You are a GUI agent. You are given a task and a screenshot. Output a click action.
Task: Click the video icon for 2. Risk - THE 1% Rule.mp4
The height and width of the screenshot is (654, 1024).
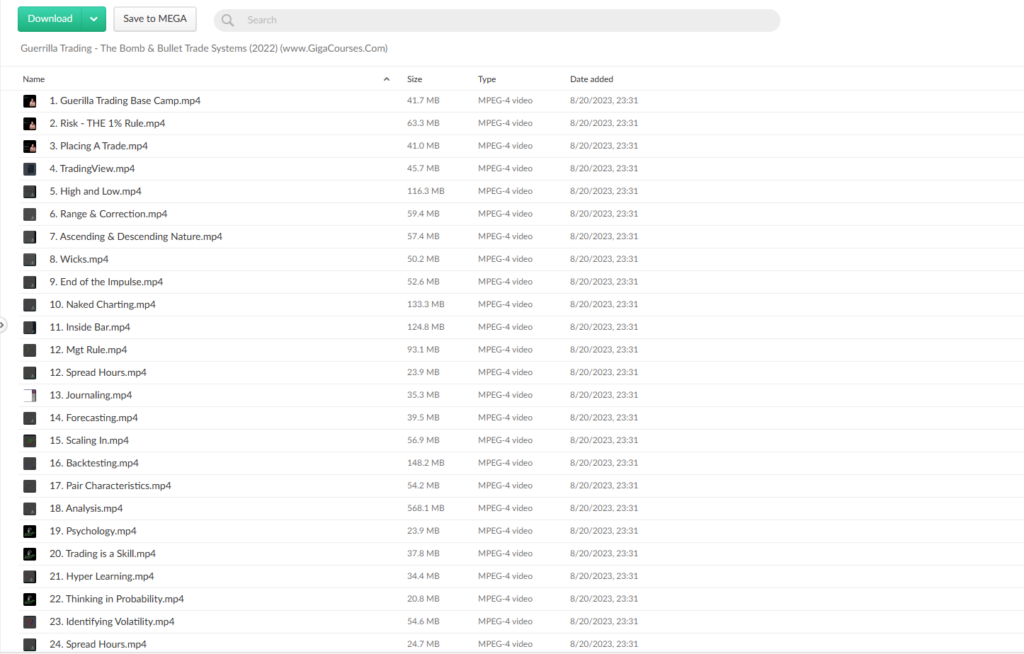[30, 124]
